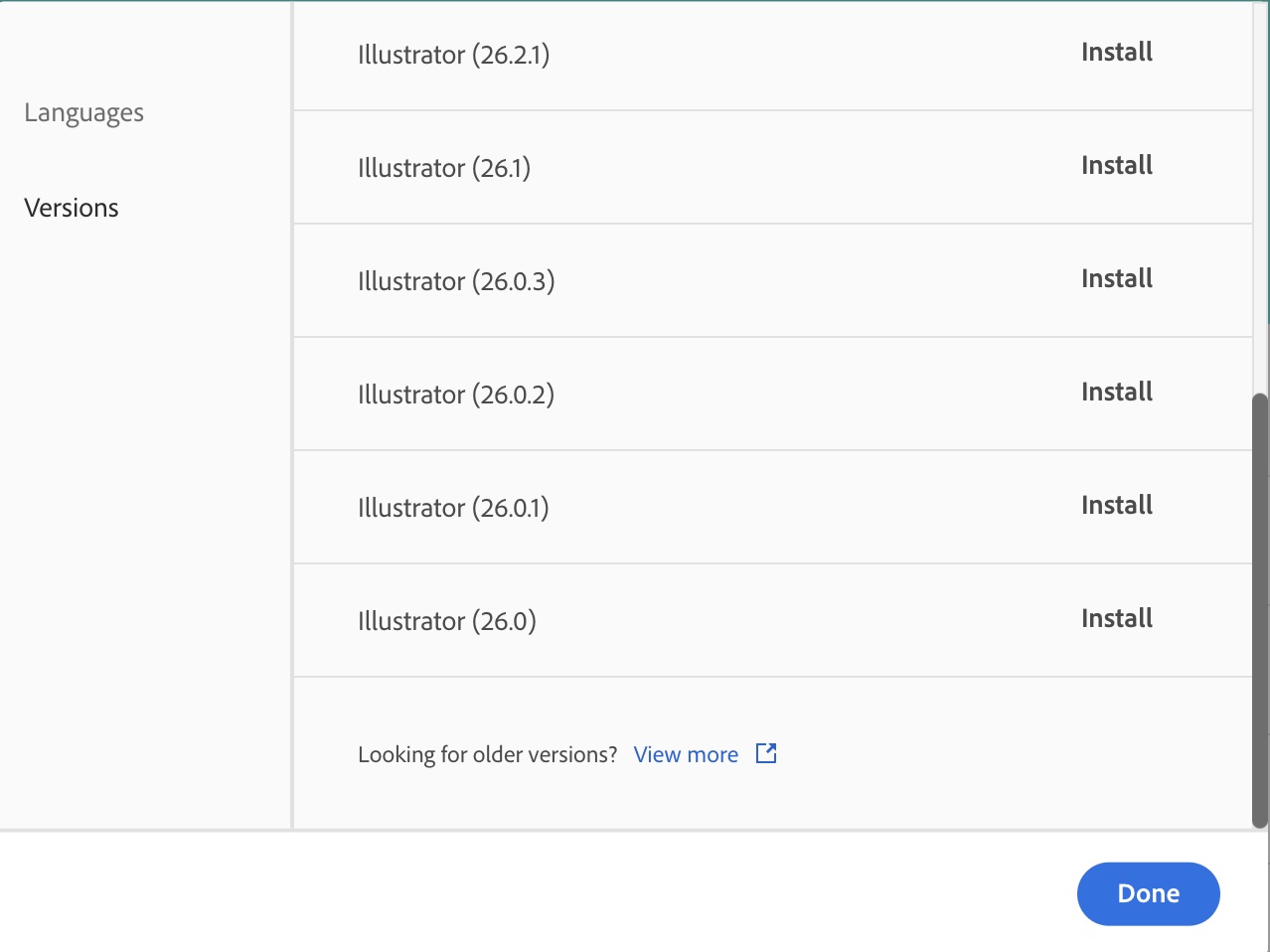Install Illustrator version 26.0.3
The width and height of the screenshot is (1270, 952).
pos(1116,279)
